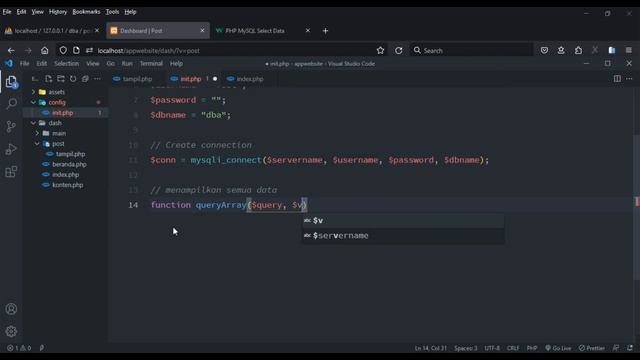
Task: Go back in Firefox
Action: tap(11, 51)
